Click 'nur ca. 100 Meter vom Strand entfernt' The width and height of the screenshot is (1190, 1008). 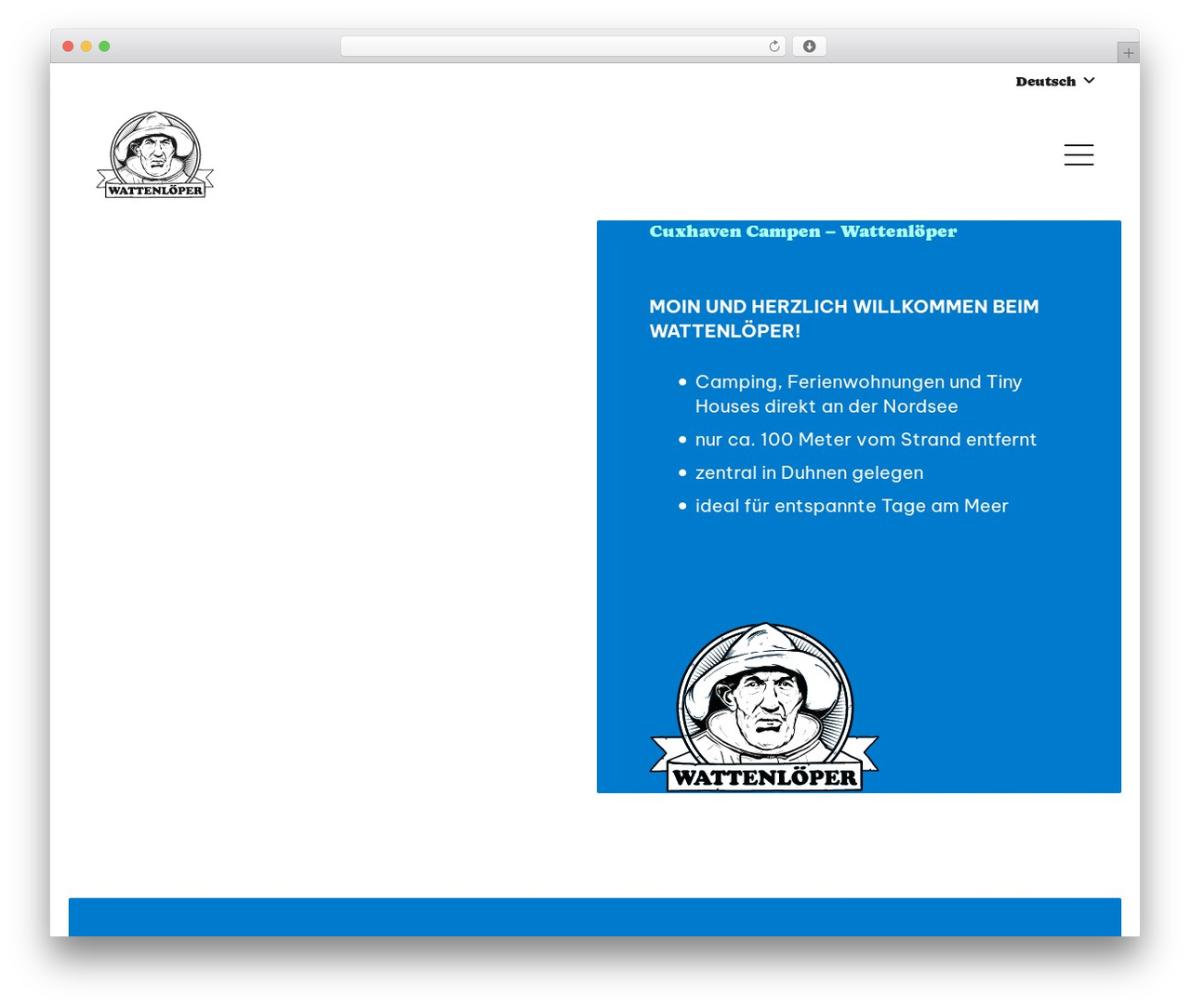866,439
